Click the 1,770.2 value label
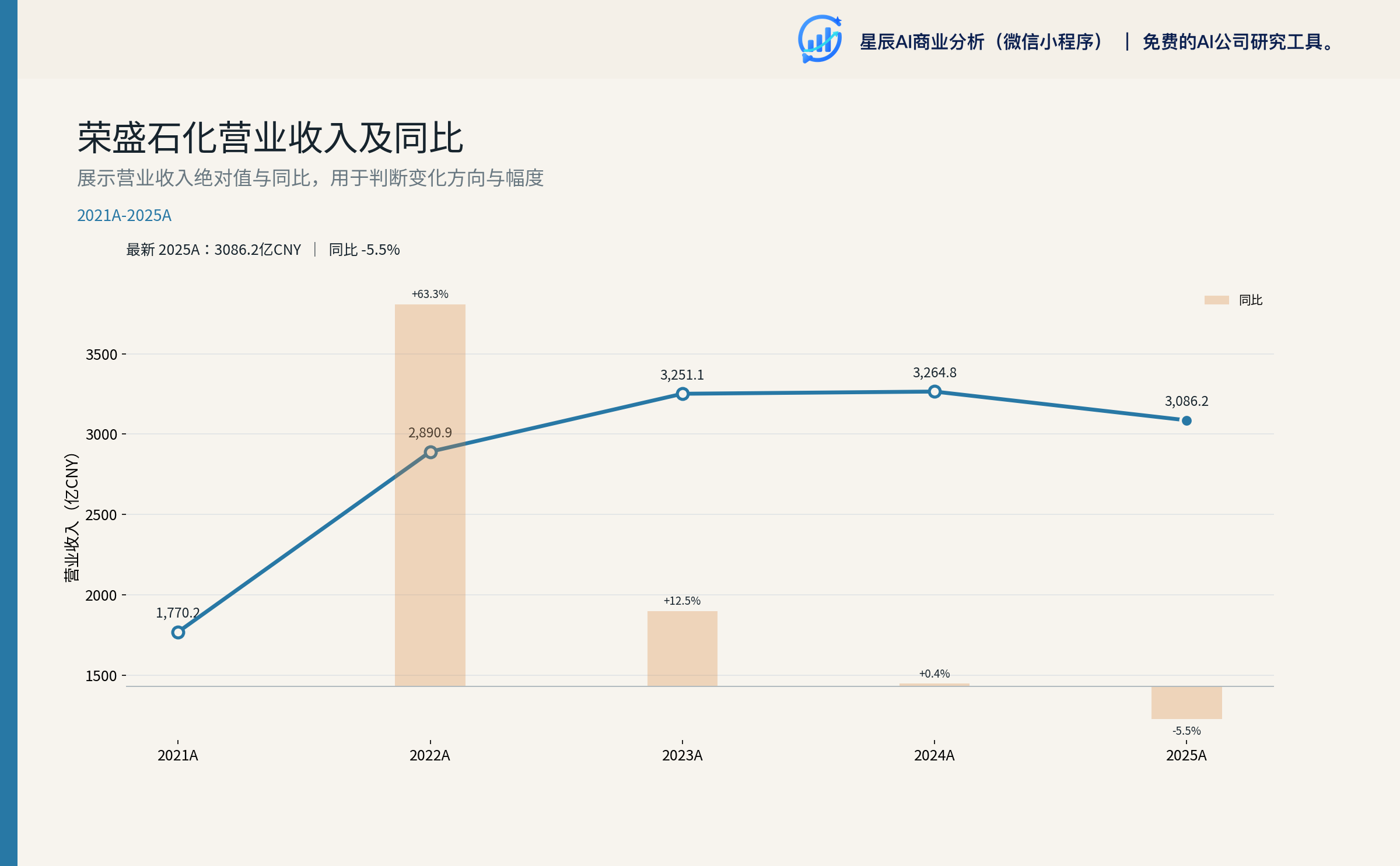The width and height of the screenshot is (1400, 866). click(177, 613)
